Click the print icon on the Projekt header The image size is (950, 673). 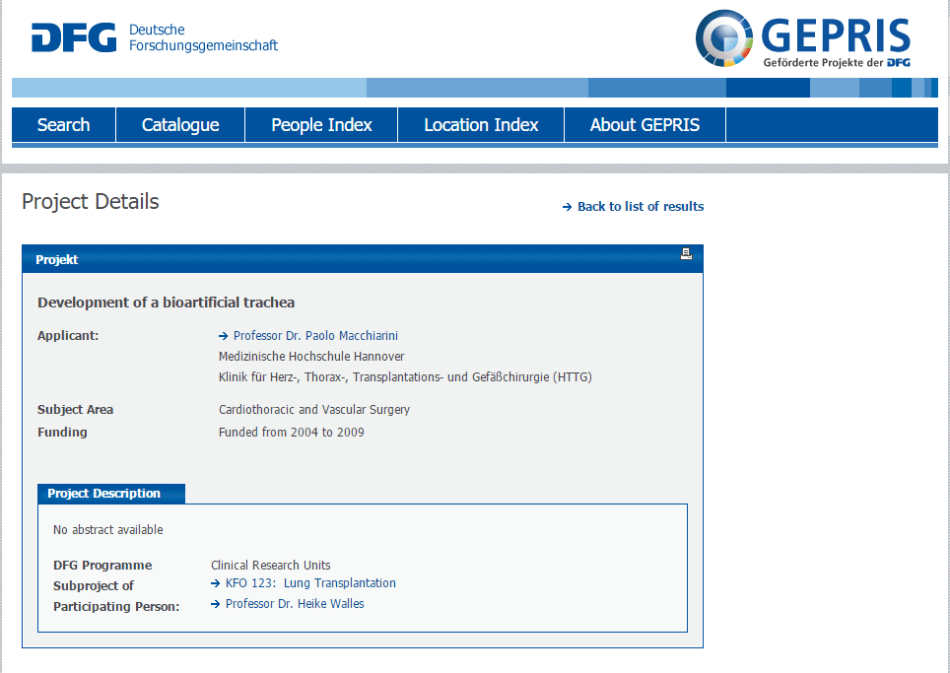click(x=686, y=254)
